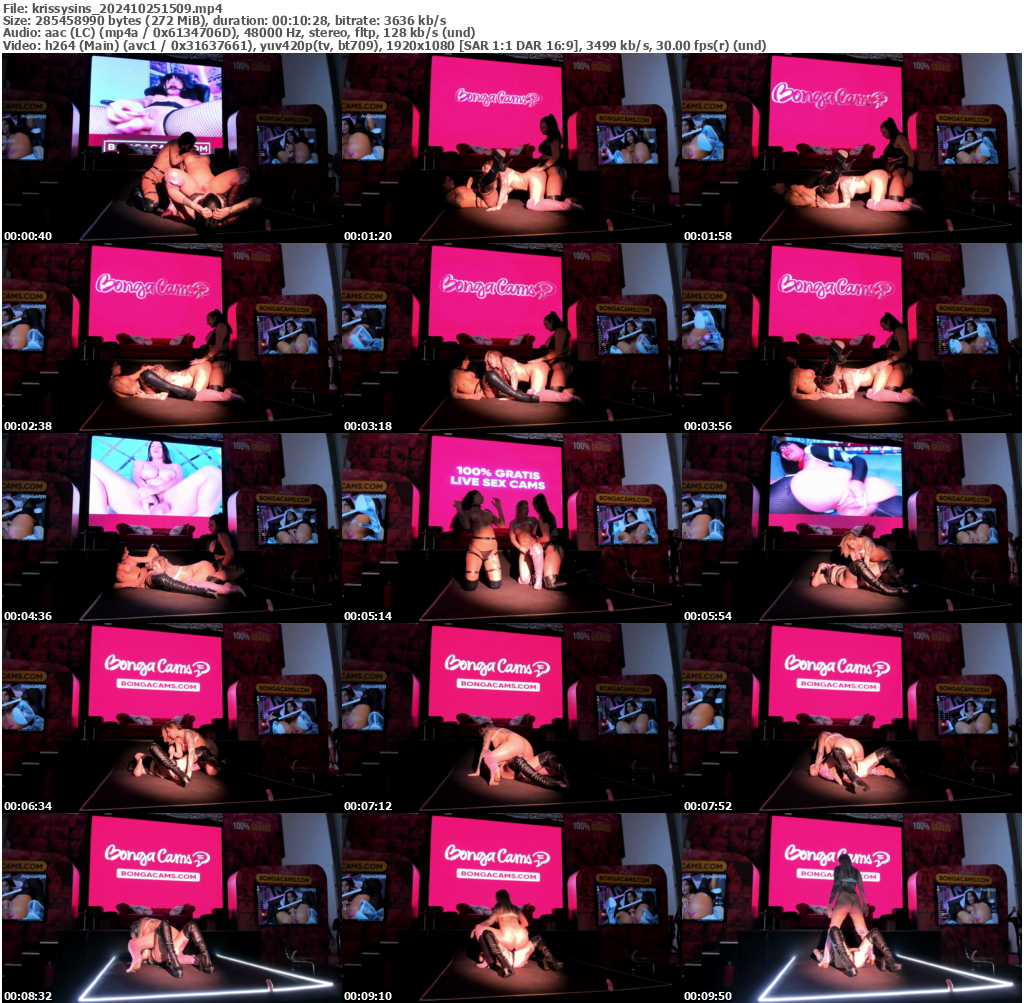Select the preview at 00:07:52
The height and width of the screenshot is (1003, 1024).
click(x=852, y=715)
